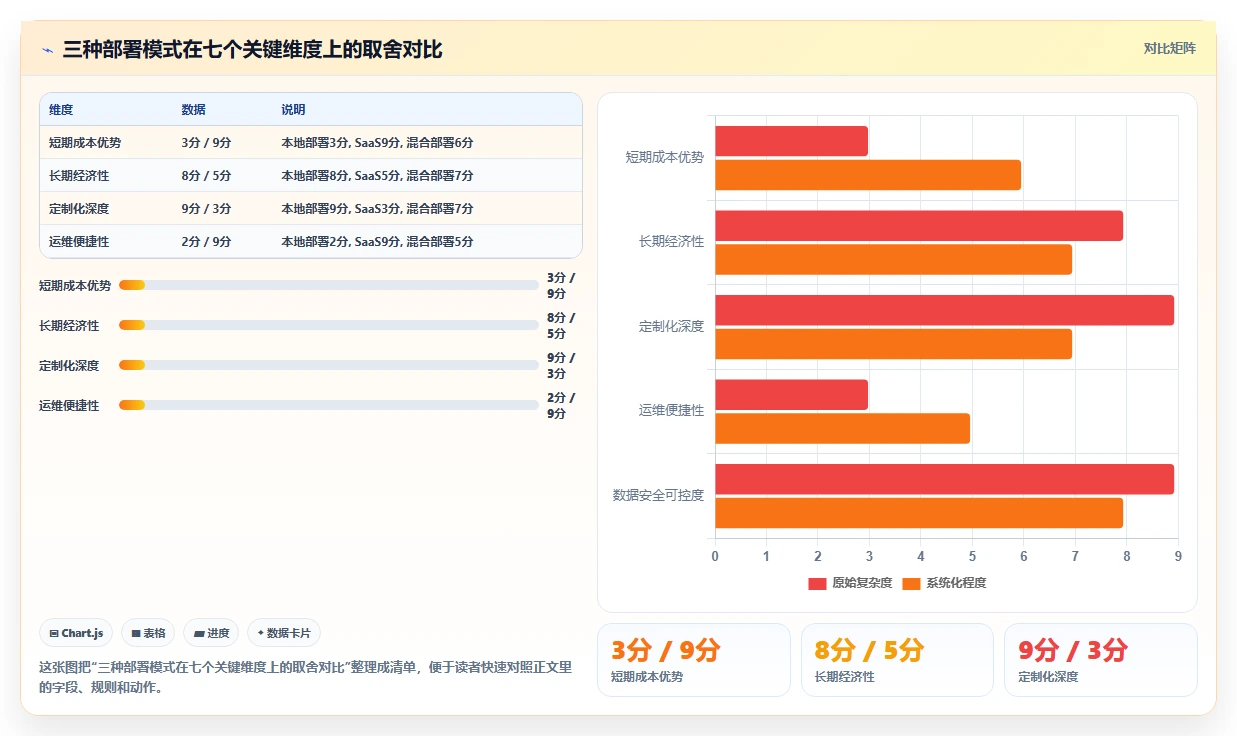Toggle 原始复杂度 legend red swatch
This screenshot has width=1237, height=736.
[818, 583]
